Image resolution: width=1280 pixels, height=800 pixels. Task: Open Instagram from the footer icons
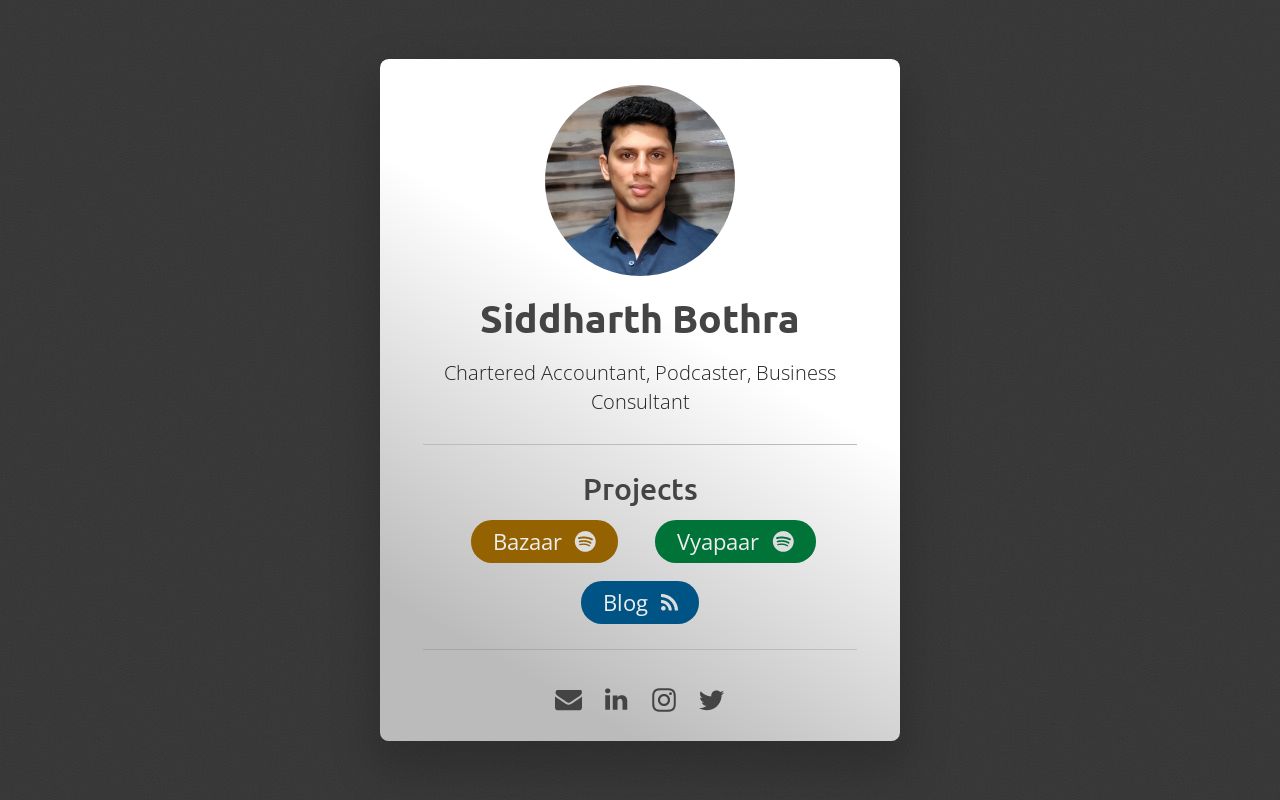coord(664,700)
